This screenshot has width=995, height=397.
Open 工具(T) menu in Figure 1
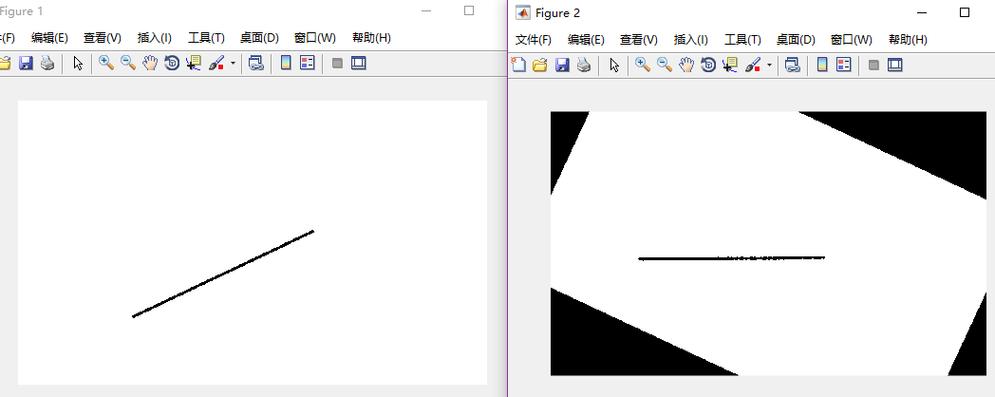(206, 37)
